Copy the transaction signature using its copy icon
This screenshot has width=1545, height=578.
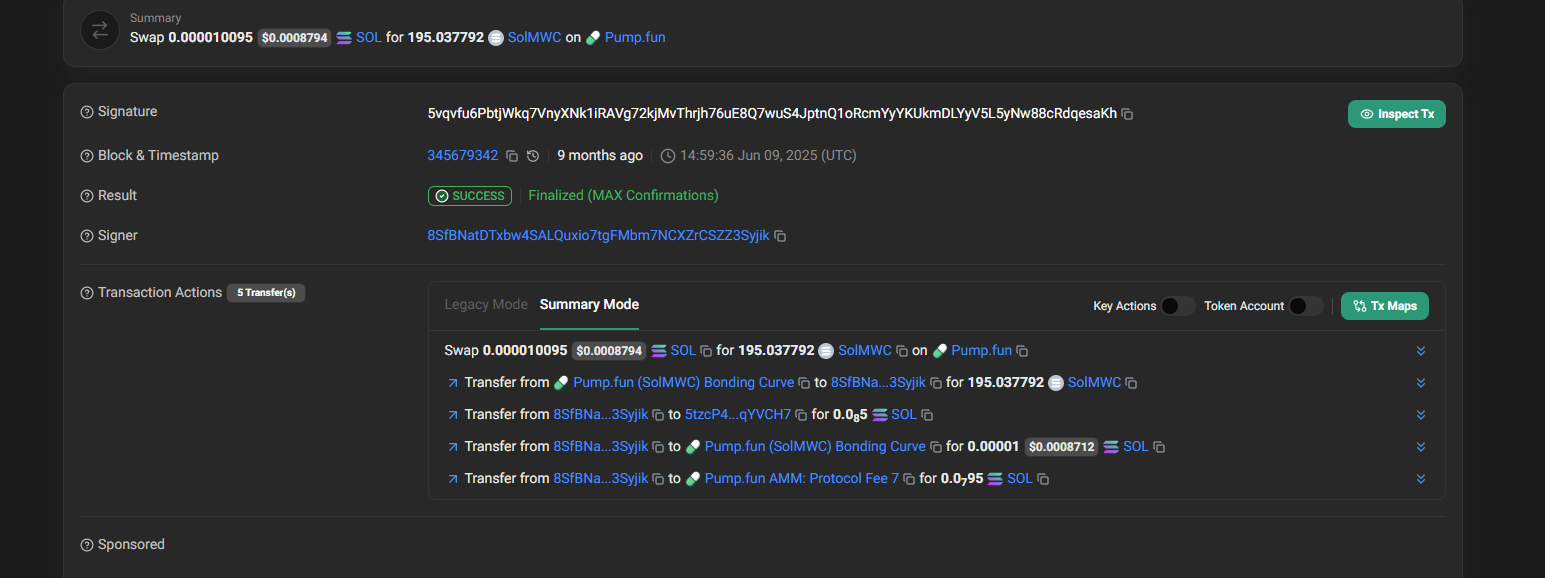click(x=1127, y=114)
